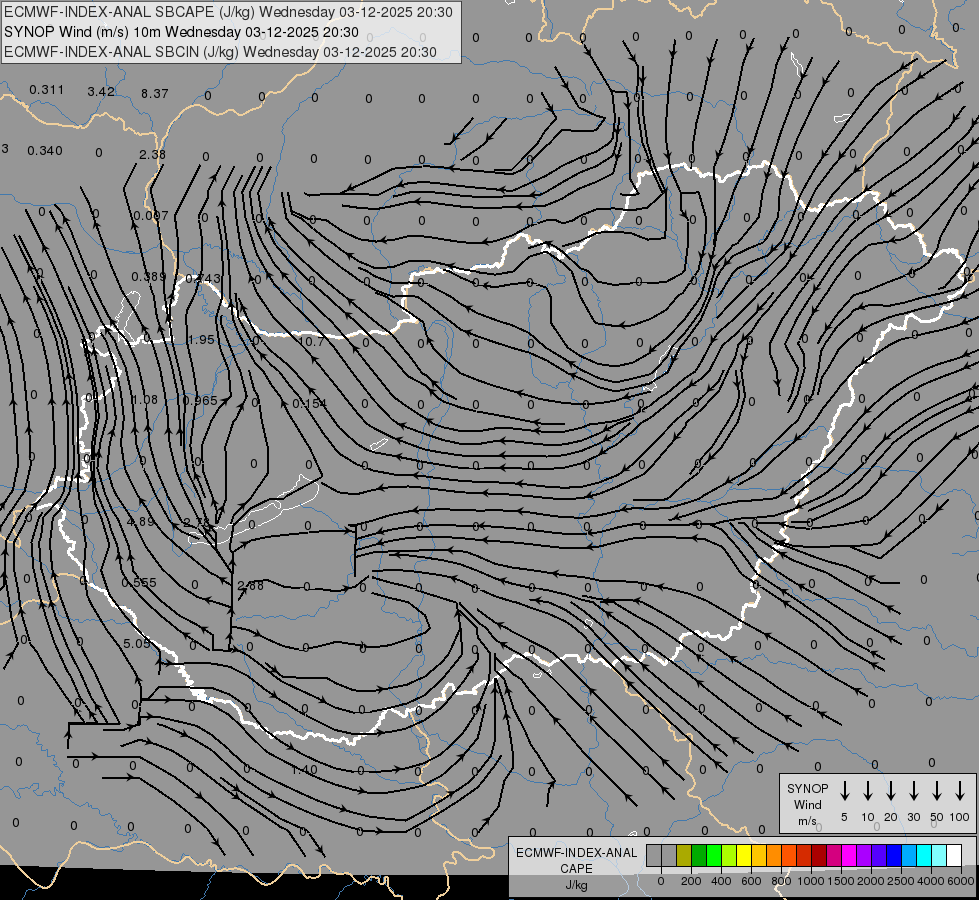Screen dimensions: 979x900
Task: Click the 3.42 value on the map
Action: [x=101, y=92]
